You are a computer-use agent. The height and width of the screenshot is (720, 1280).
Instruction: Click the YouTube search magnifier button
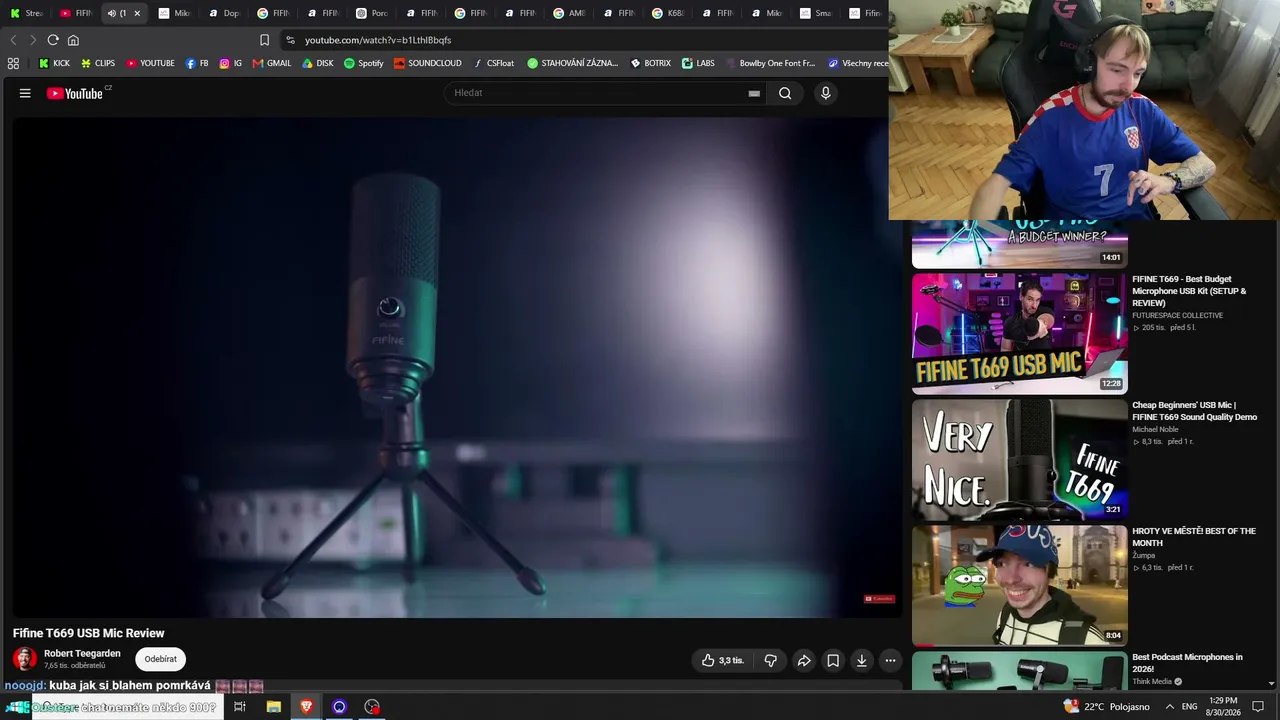click(x=785, y=93)
